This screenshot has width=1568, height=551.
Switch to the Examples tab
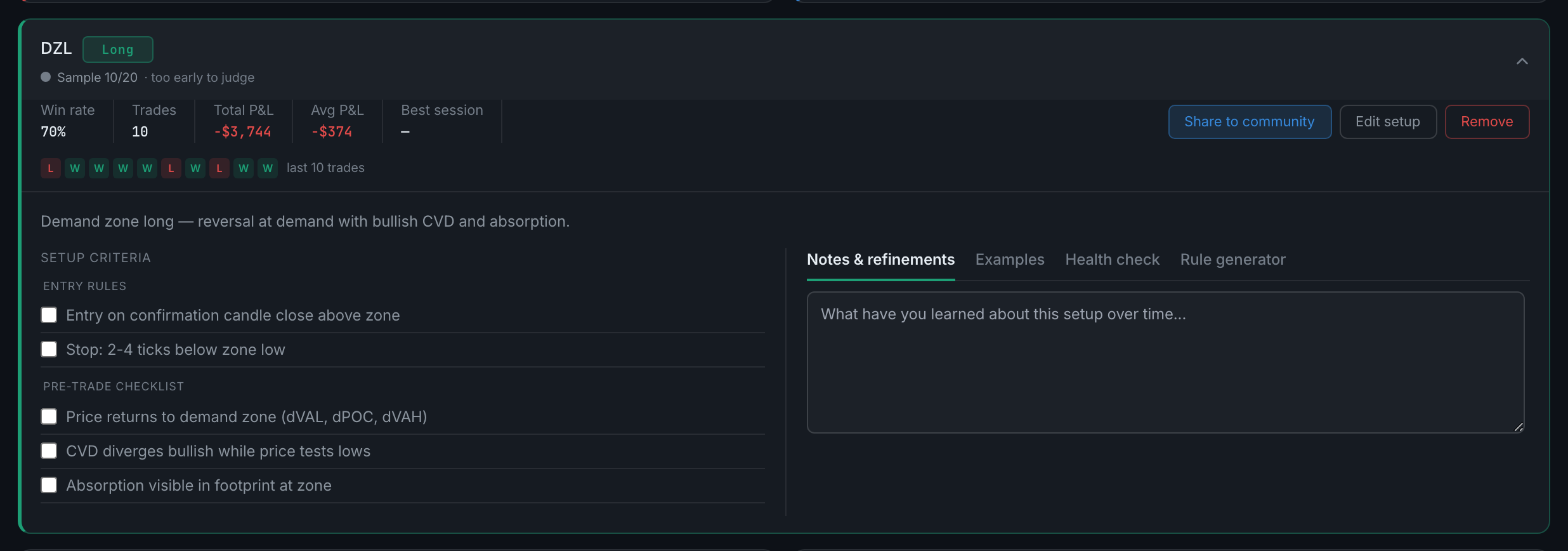[x=1010, y=260]
